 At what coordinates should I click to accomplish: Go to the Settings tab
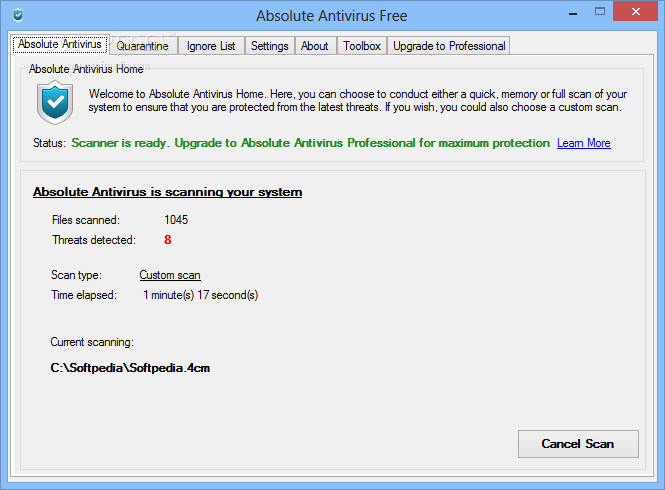(270, 46)
